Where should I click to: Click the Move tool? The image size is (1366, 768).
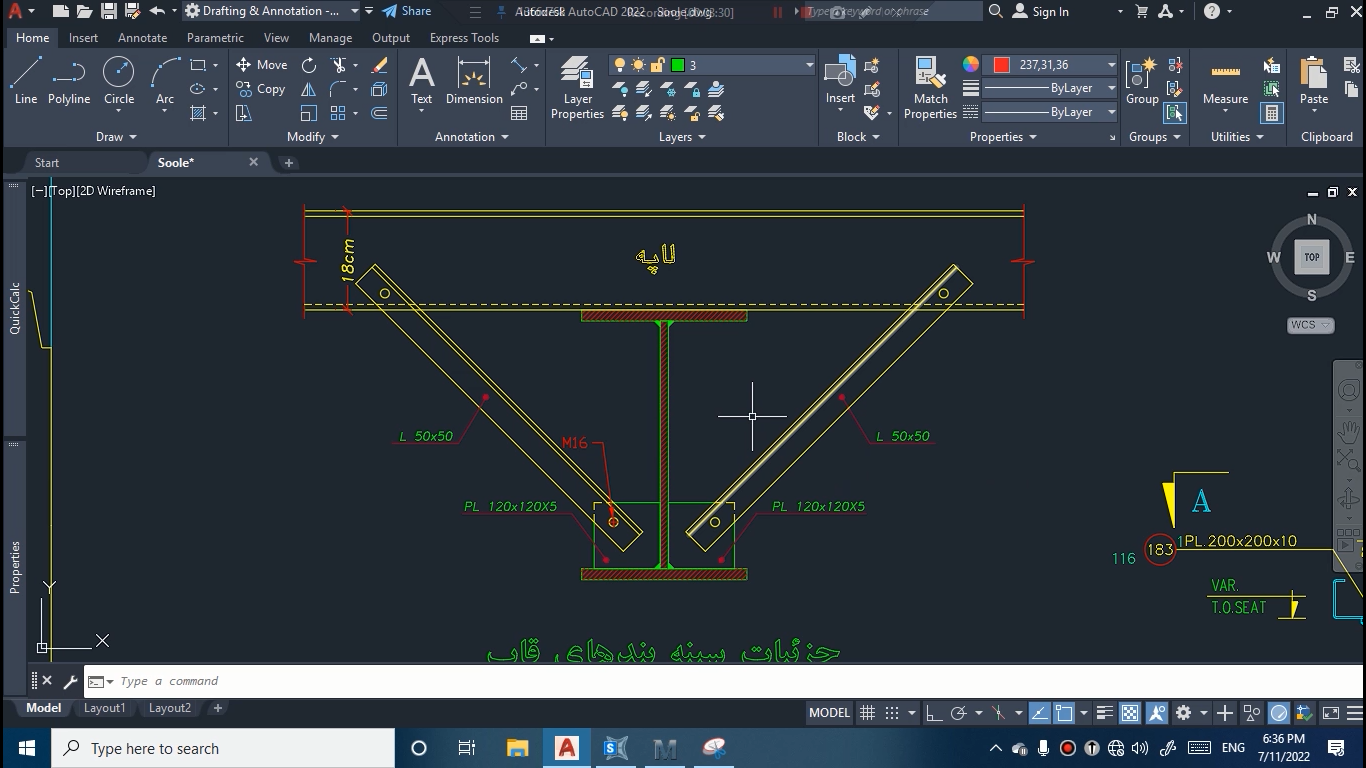[262, 65]
